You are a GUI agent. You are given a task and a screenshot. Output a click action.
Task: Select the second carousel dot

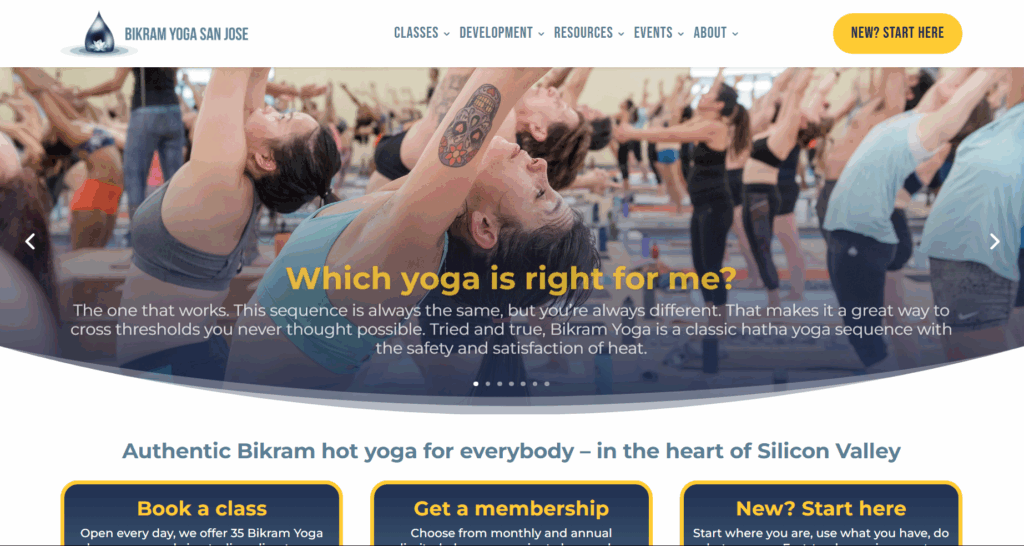click(x=487, y=384)
